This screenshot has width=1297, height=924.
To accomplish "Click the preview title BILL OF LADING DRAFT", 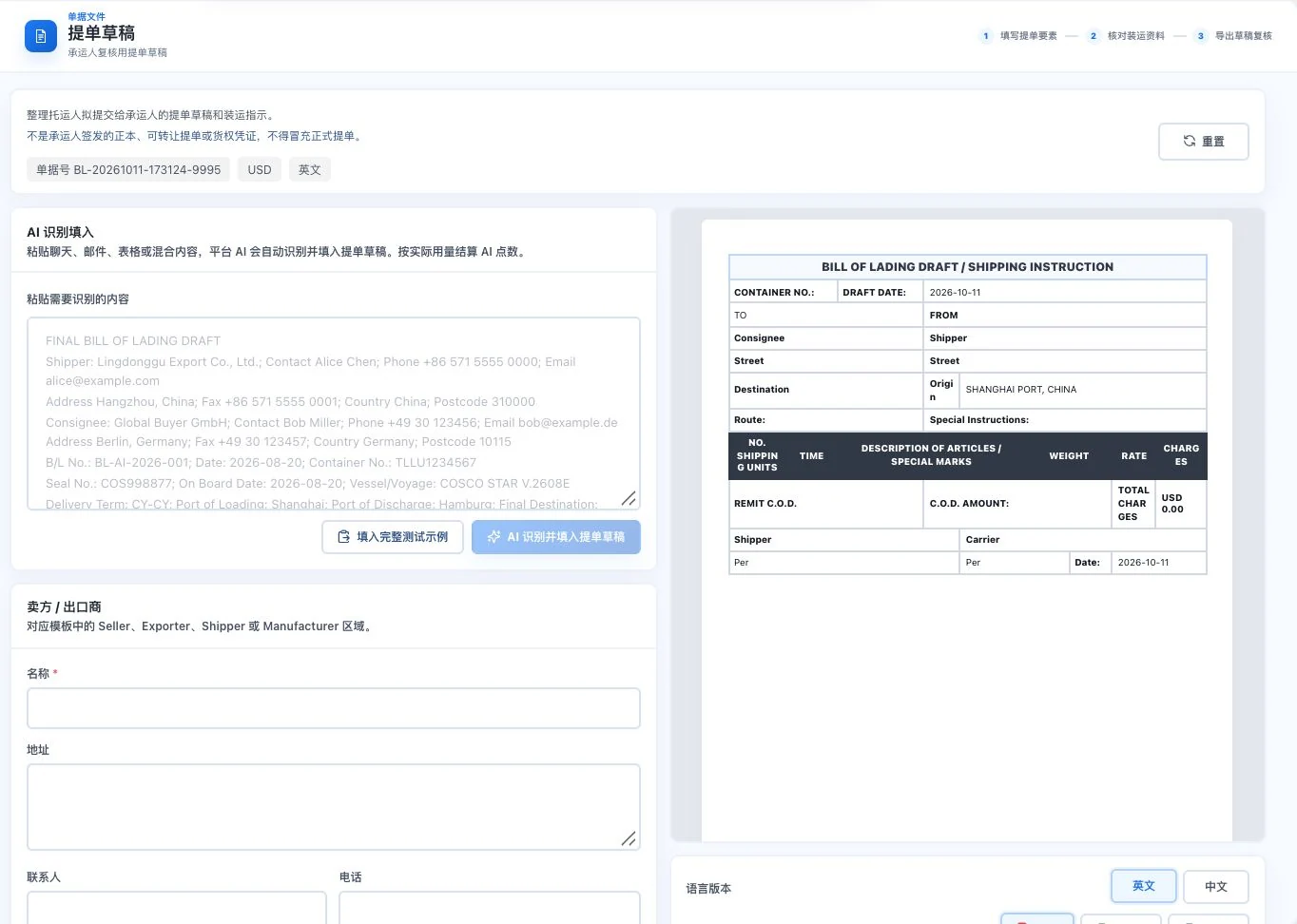I will [967, 267].
